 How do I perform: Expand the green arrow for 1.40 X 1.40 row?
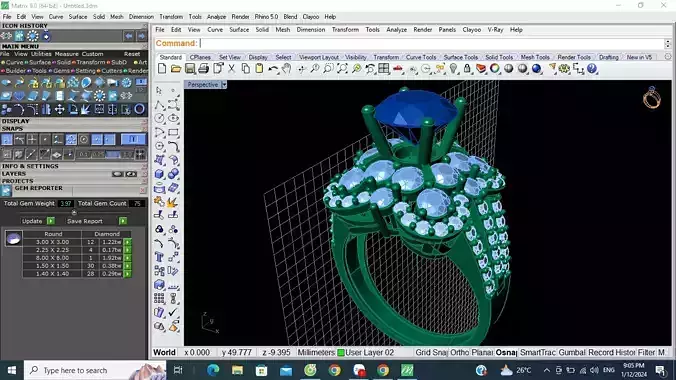click(x=128, y=273)
